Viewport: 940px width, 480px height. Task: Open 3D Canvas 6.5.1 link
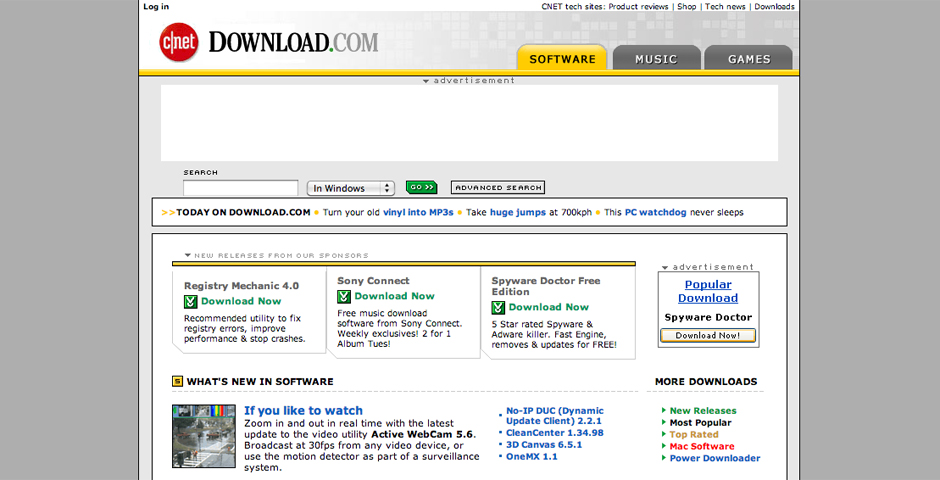544,445
